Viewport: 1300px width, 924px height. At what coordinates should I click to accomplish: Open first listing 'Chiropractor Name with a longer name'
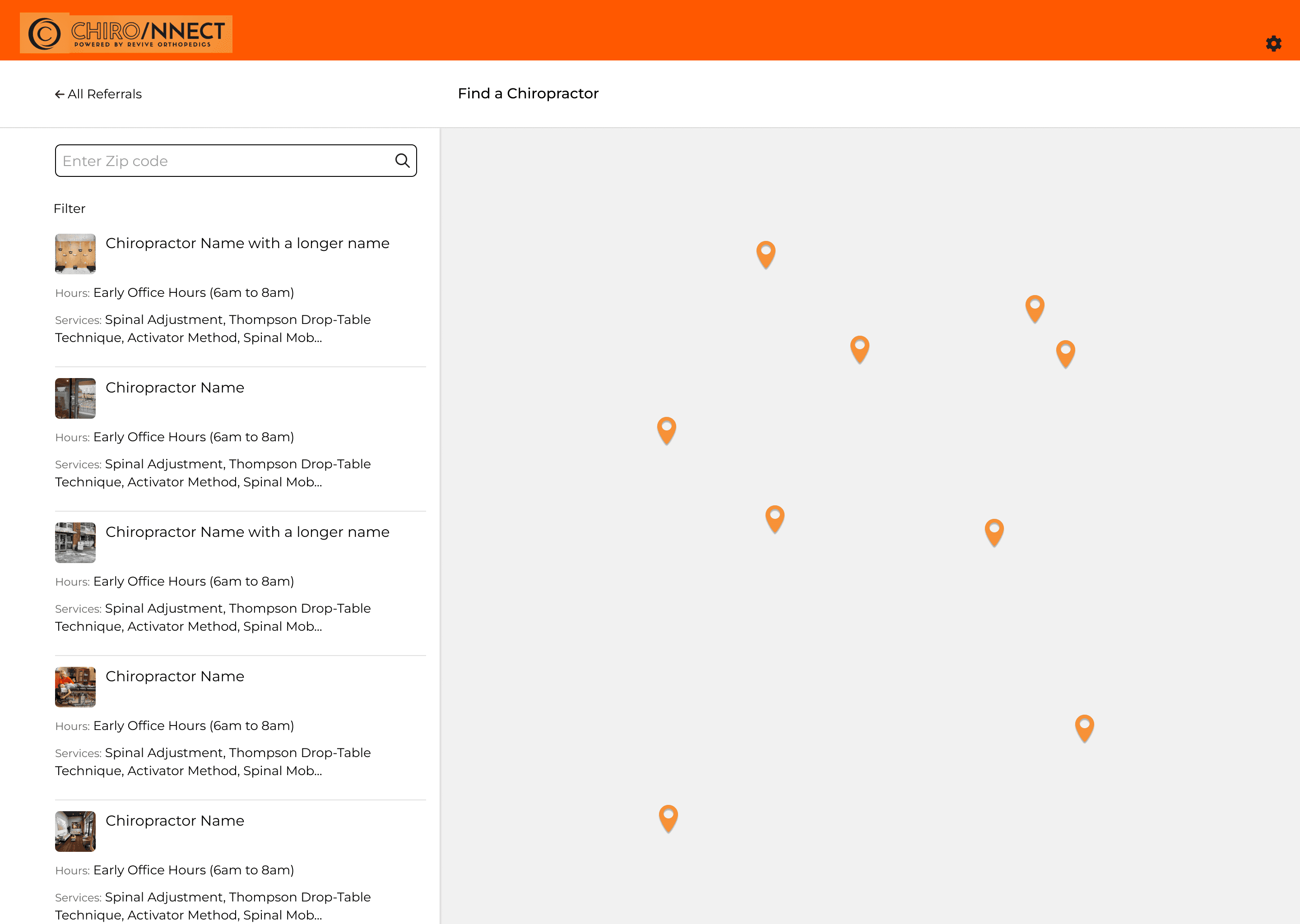[x=248, y=244]
